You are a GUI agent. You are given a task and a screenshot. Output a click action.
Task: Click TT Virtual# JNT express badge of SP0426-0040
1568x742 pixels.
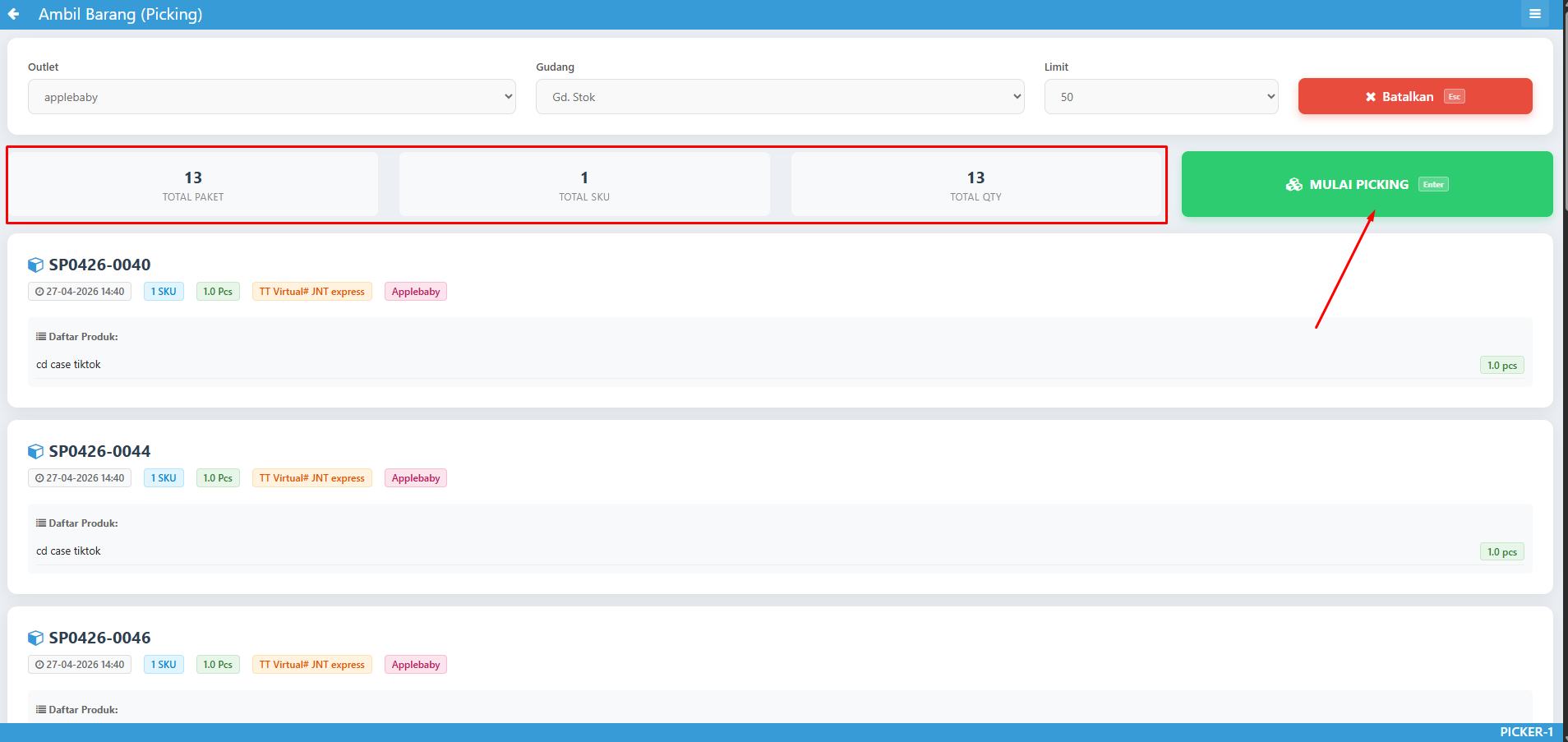coord(312,292)
